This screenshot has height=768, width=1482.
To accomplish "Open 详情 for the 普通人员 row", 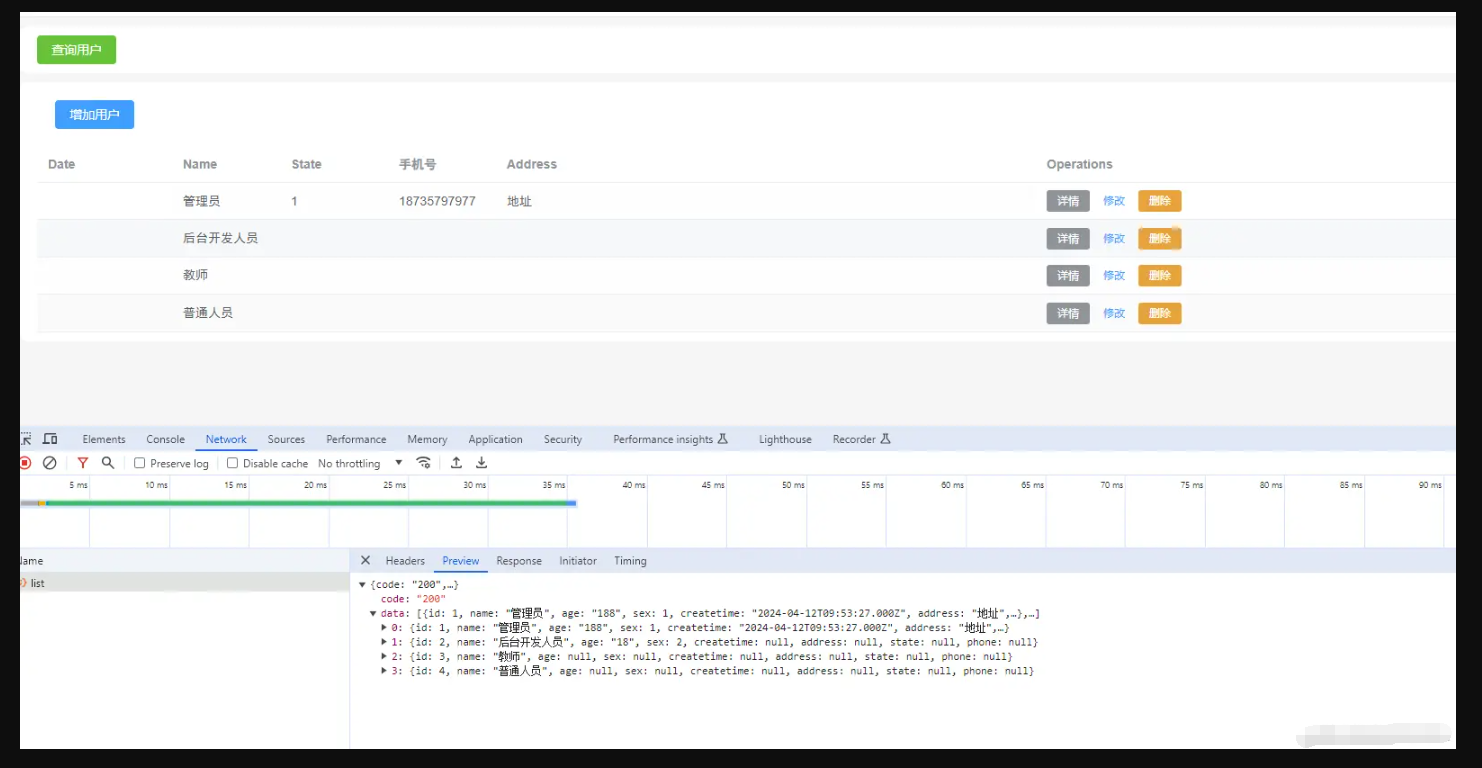I will click(1068, 313).
